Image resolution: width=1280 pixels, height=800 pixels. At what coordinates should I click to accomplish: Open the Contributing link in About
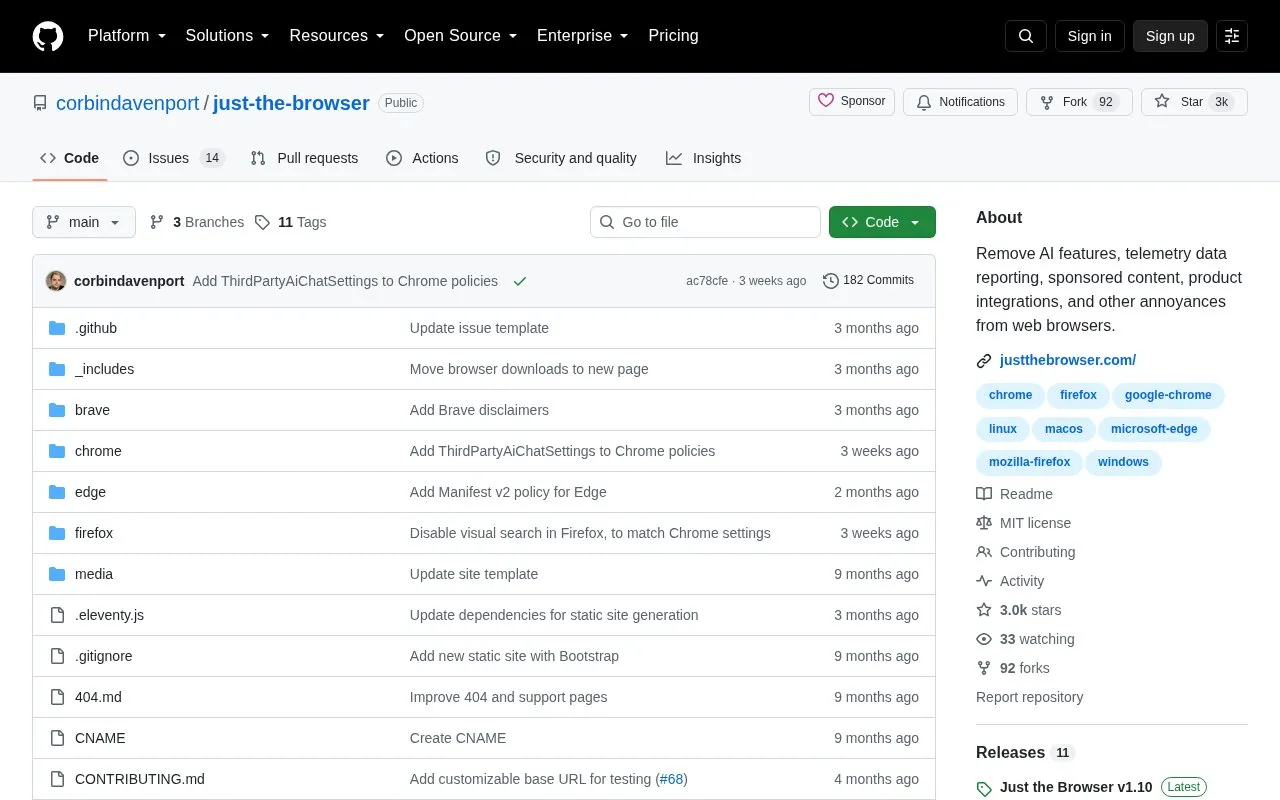point(1026,552)
